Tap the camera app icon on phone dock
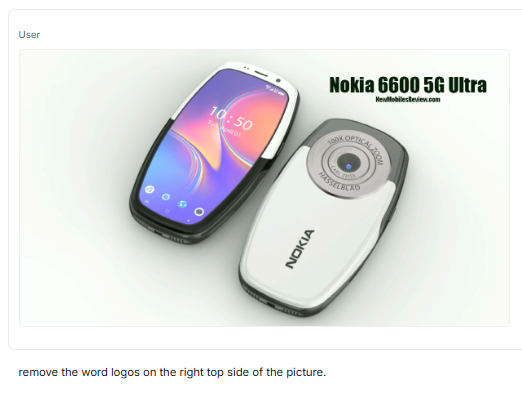Image resolution: width=522 pixels, height=405 pixels. click(199, 212)
